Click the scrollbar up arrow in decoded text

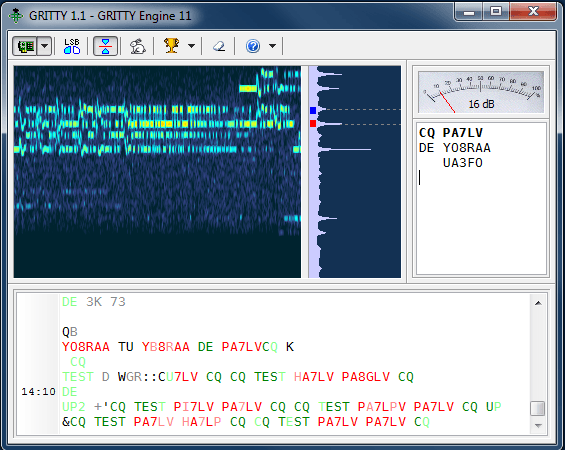pos(538,303)
